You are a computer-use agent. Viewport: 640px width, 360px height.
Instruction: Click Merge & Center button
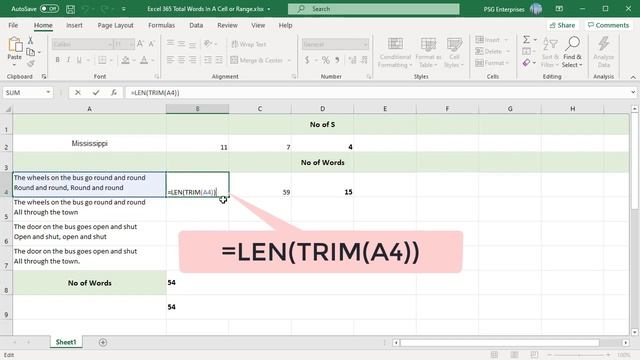click(257, 60)
